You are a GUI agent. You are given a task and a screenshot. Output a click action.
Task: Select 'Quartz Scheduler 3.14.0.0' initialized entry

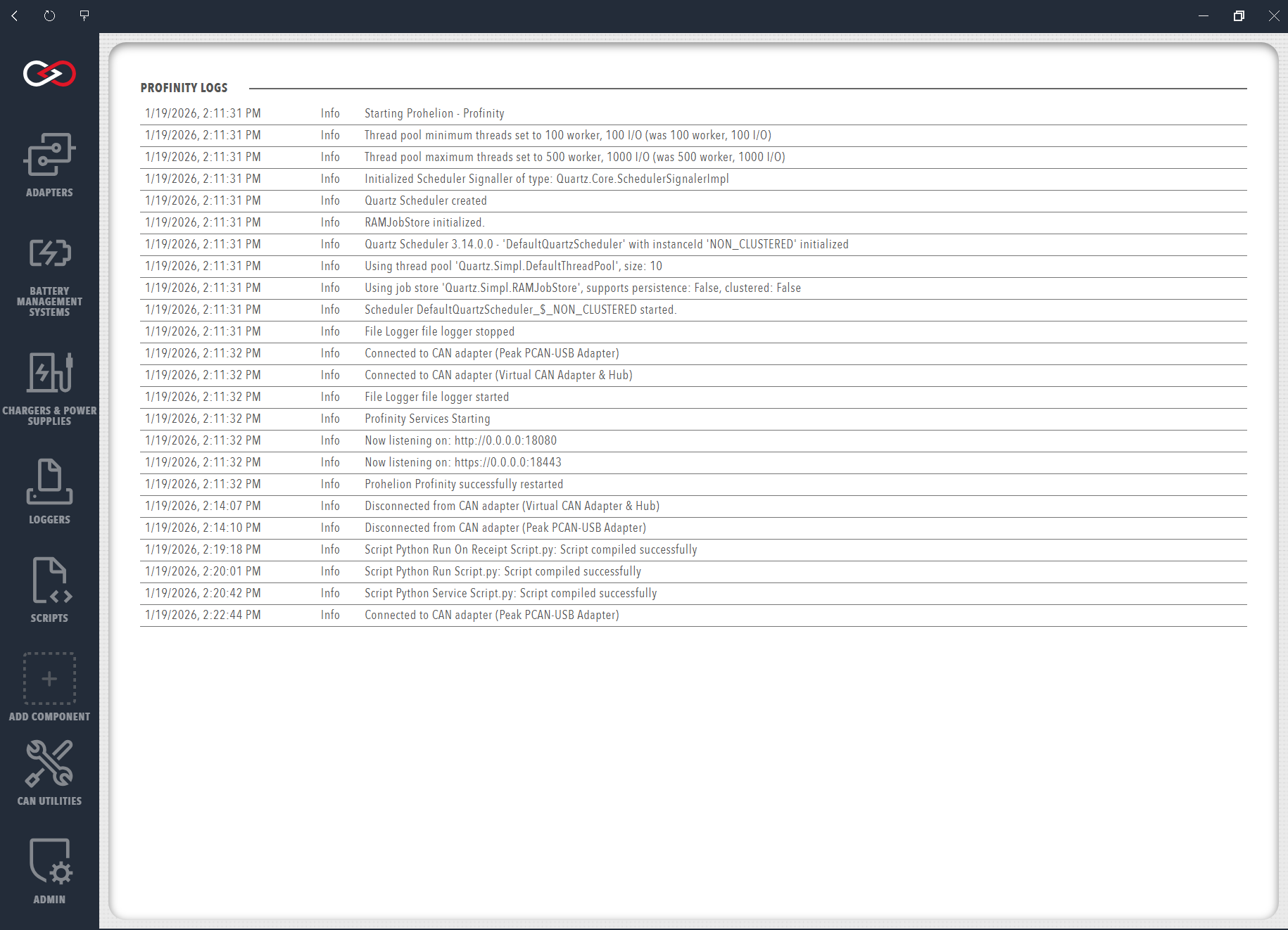(x=693, y=244)
